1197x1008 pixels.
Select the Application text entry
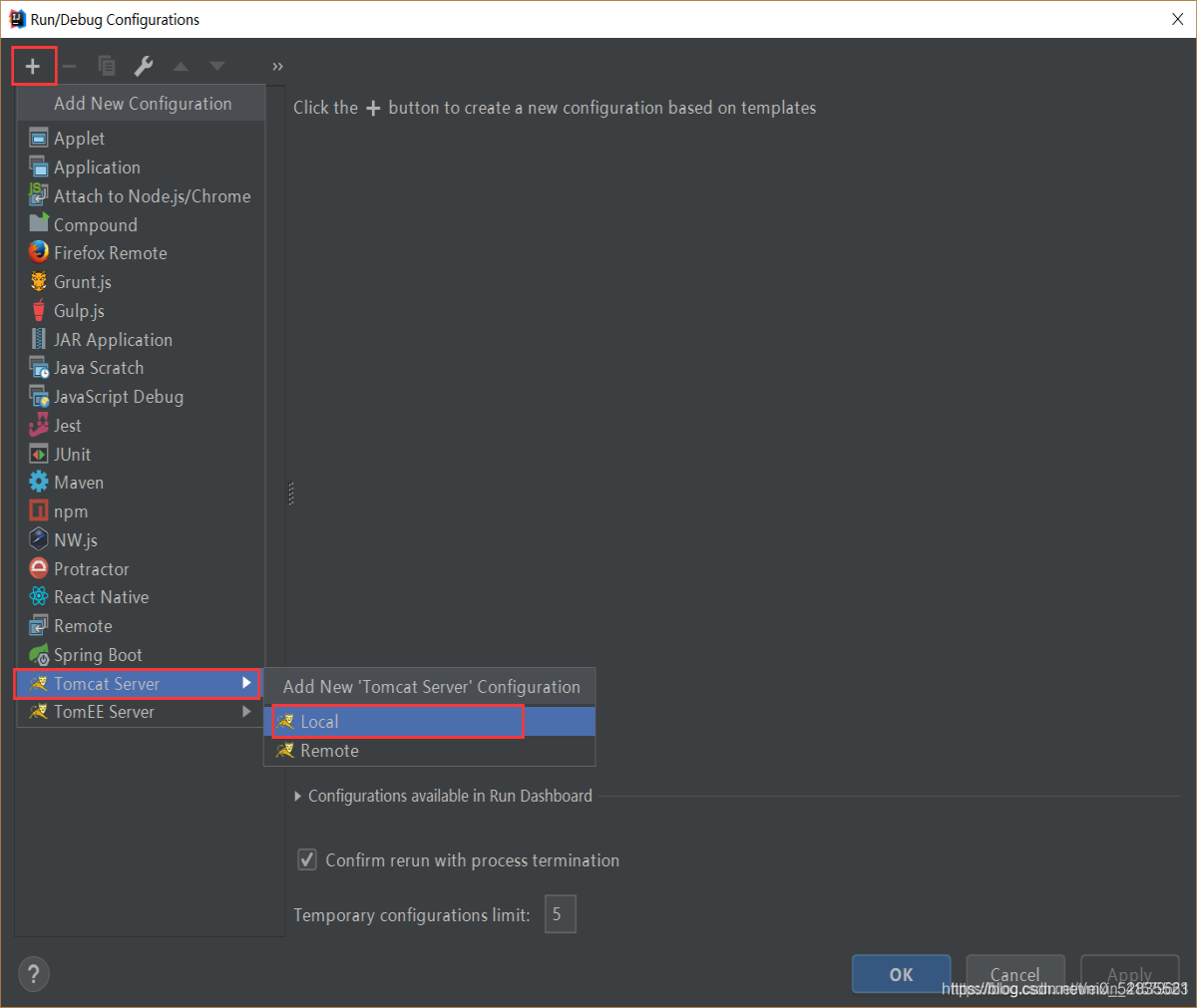click(x=97, y=167)
